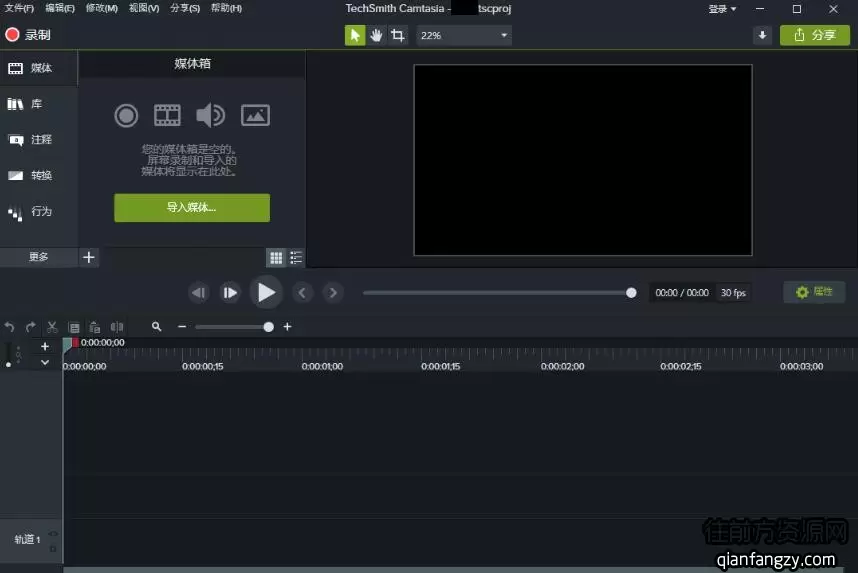Image resolution: width=858 pixels, height=573 pixels.
Task: Open the 属性 properties panel
Action: (814, 292)
